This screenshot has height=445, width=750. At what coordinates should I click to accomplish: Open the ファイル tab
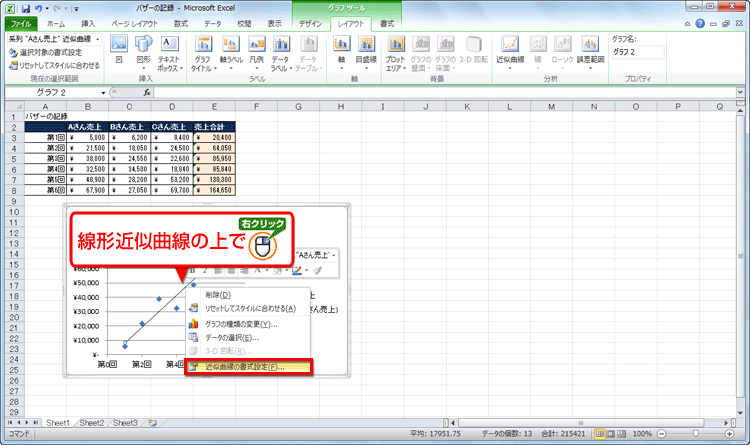[21, 23]
